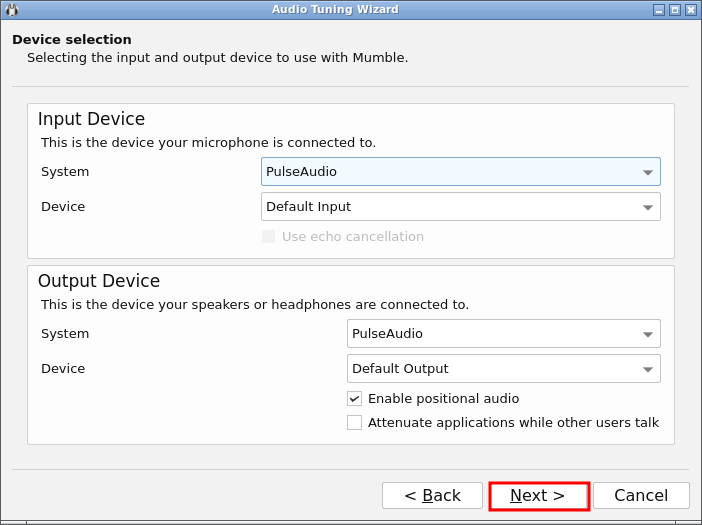Enable Attenuate applications while other users talk
The width and height of the screenshot is (702, 525).
coord(355,423)
